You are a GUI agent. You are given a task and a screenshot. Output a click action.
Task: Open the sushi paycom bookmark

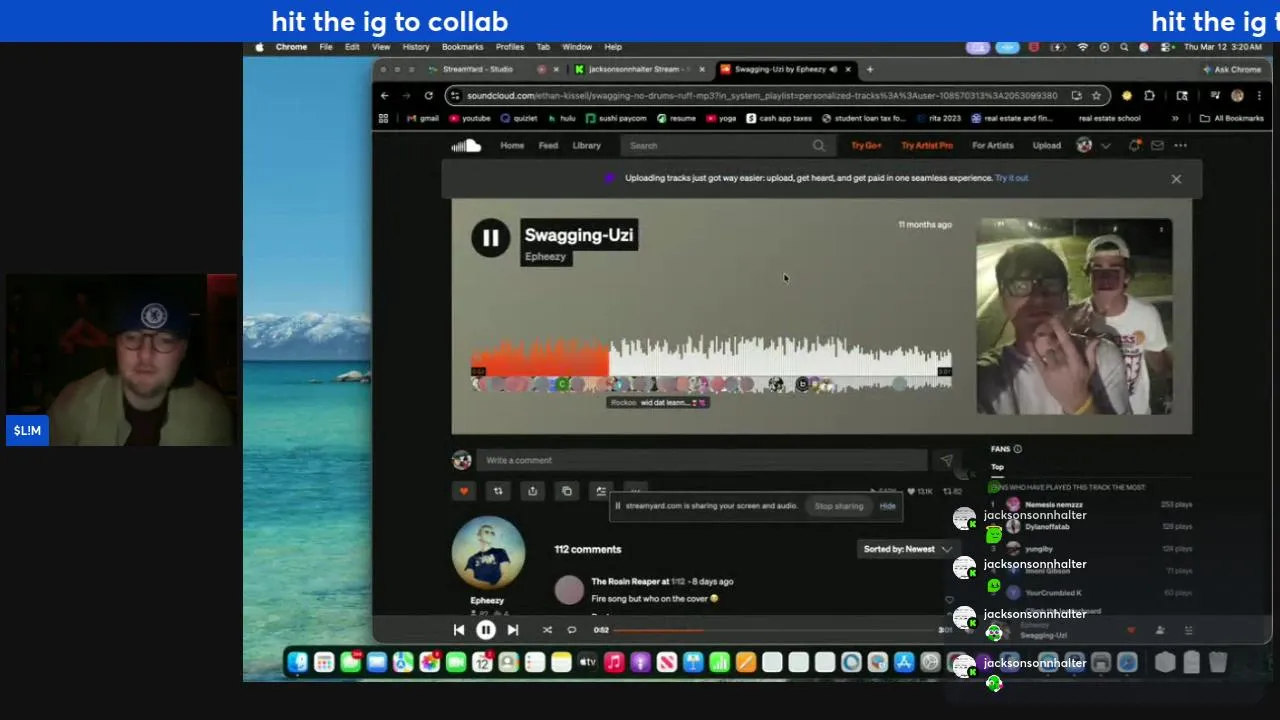pos(616,118)
